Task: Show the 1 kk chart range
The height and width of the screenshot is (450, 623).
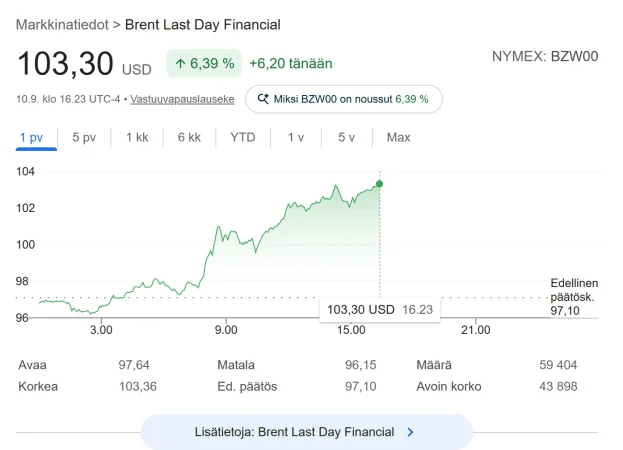Action: [137, 137]
